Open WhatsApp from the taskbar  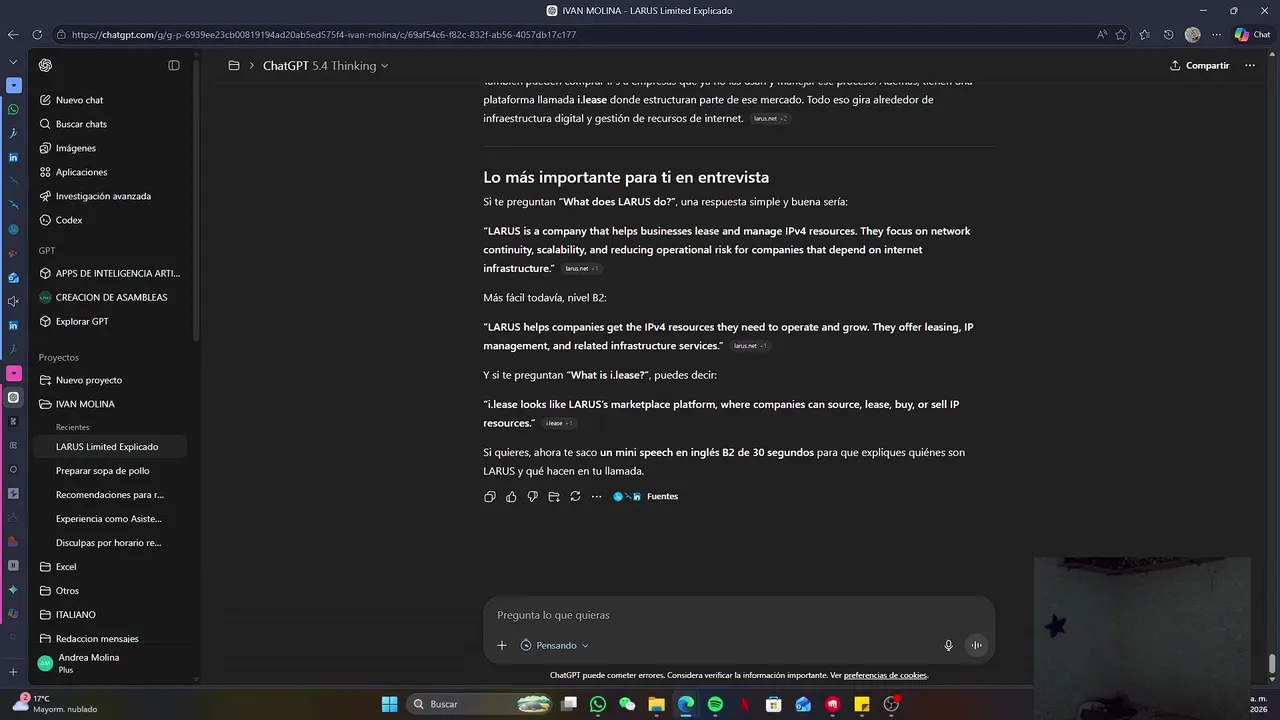click(598, 704)
